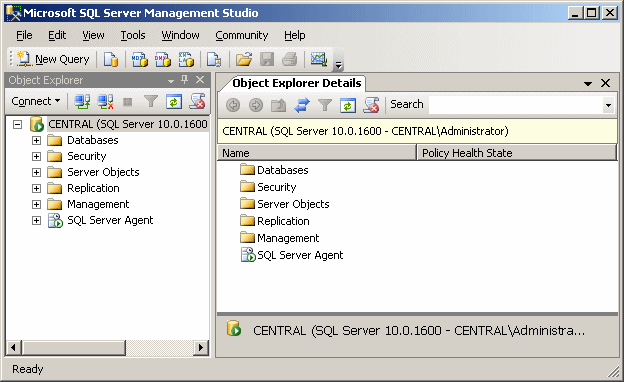This screenshot has width=624, height=382.
Task: Select CENTRAL server in Object Explorer tree
Action: point(128,124)
